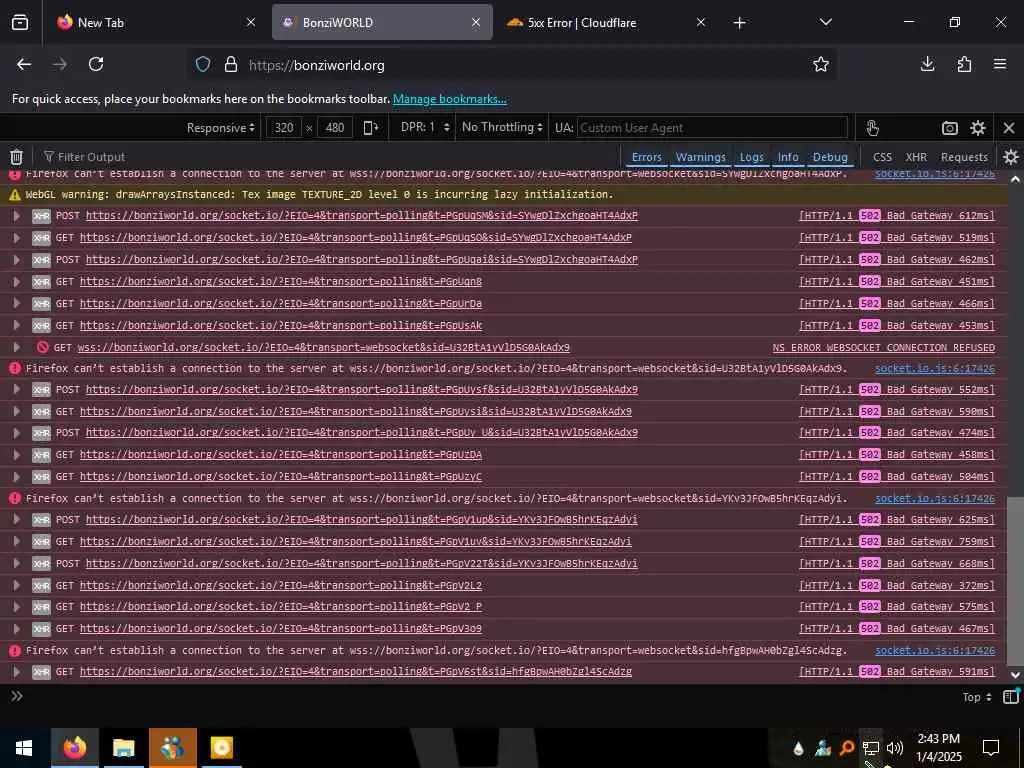The height and width of the screenshot is (768, 1024).
Task: Open the Downloads panel
Action: click(x=927, y=64)
